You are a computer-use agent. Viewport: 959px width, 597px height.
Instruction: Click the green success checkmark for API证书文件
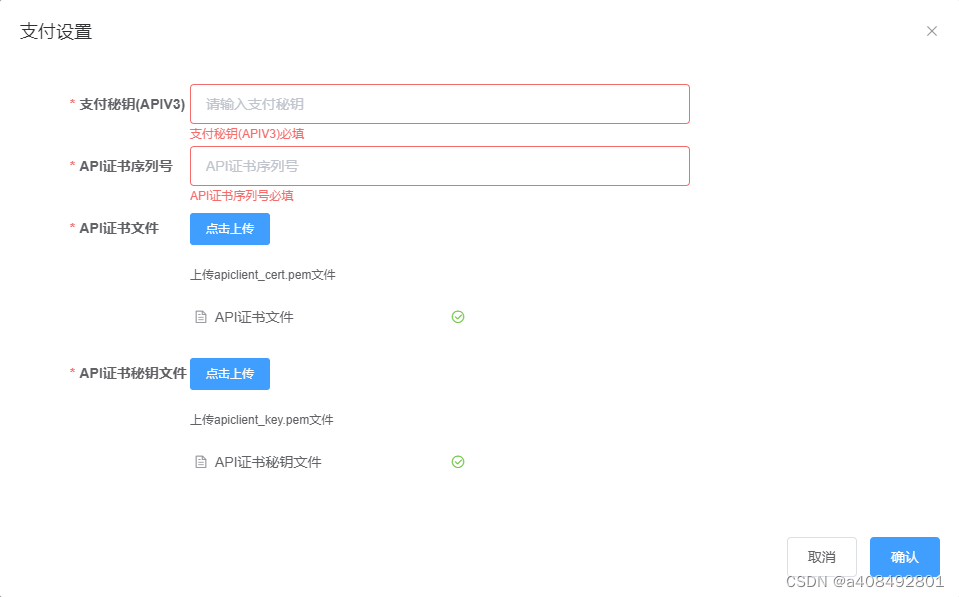click(x=458, y=316)
